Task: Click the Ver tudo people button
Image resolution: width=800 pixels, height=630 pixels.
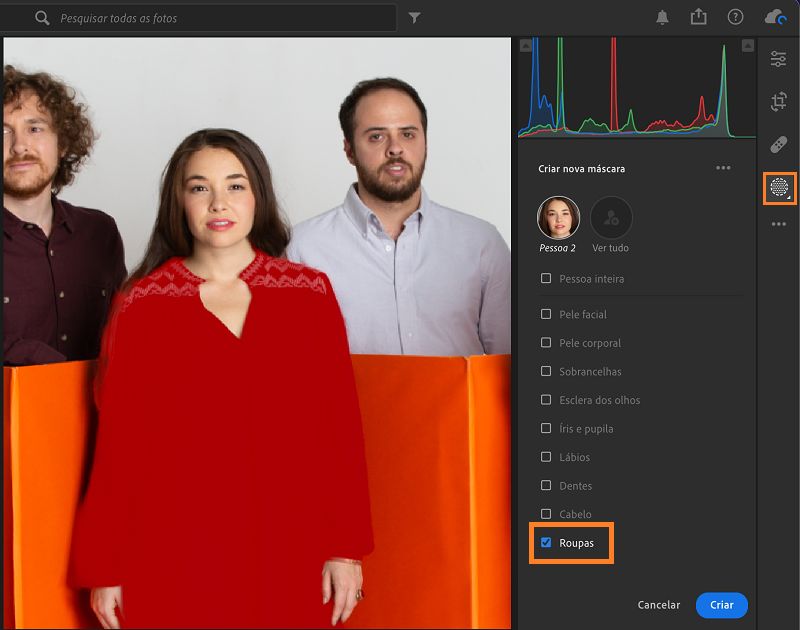Action: point(611,218)
